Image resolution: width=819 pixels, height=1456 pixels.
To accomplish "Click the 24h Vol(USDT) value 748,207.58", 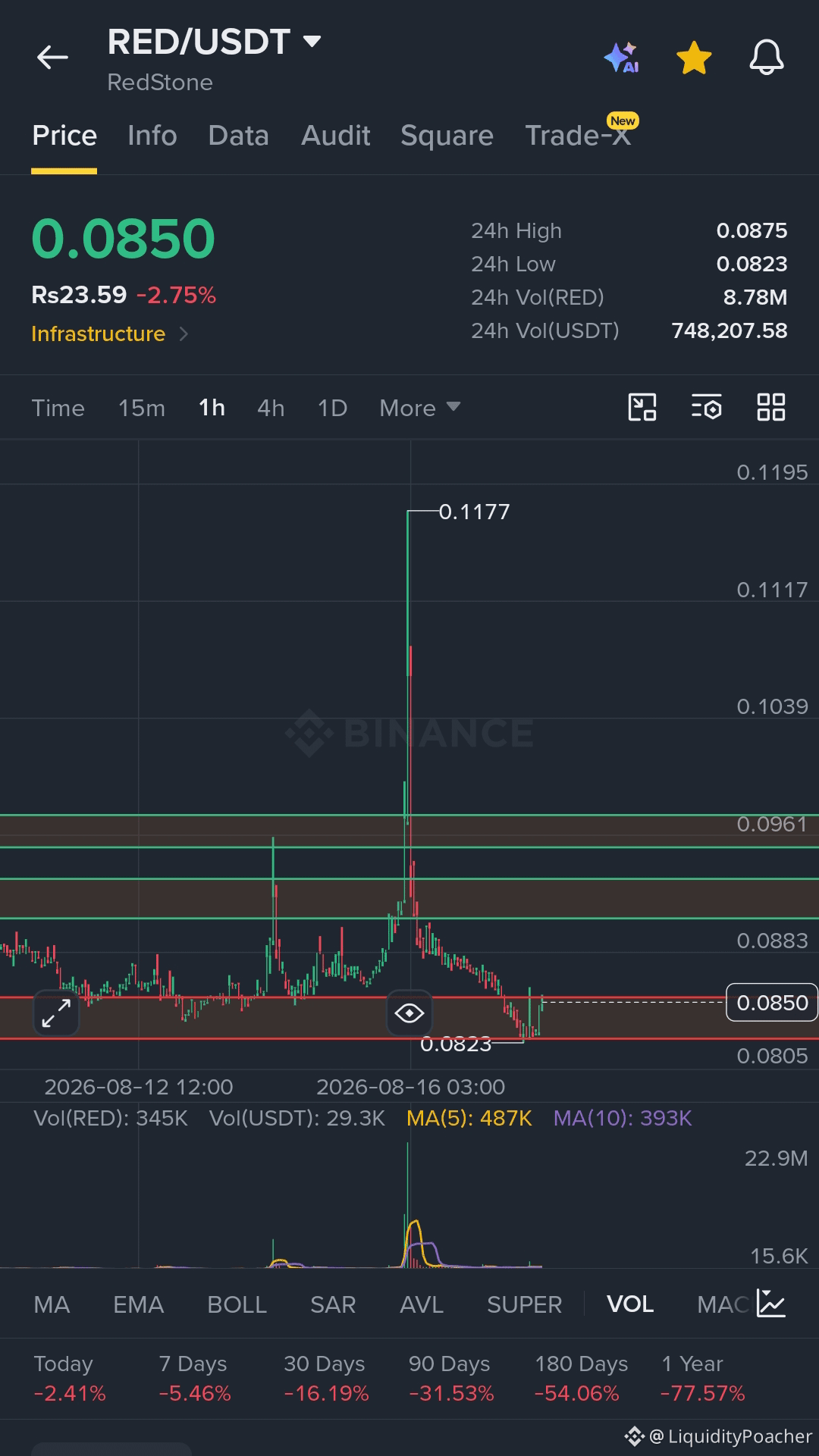I will 730,330.
